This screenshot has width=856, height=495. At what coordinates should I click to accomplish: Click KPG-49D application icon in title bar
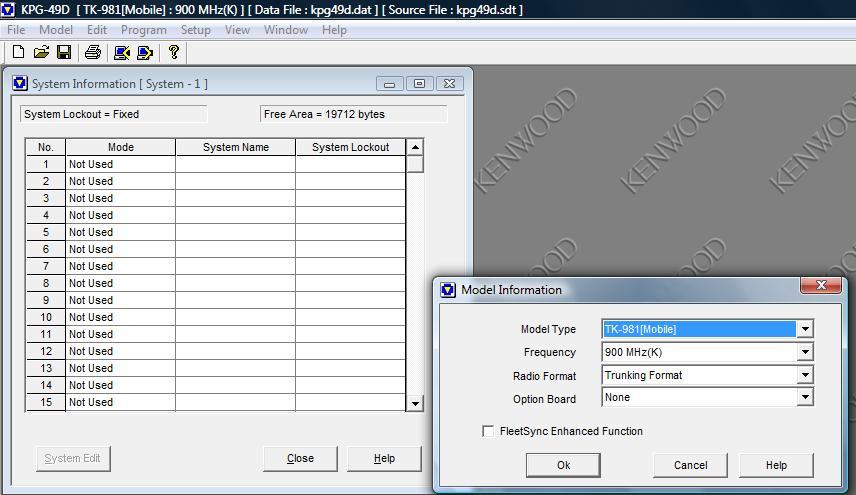tap(8, 9)
